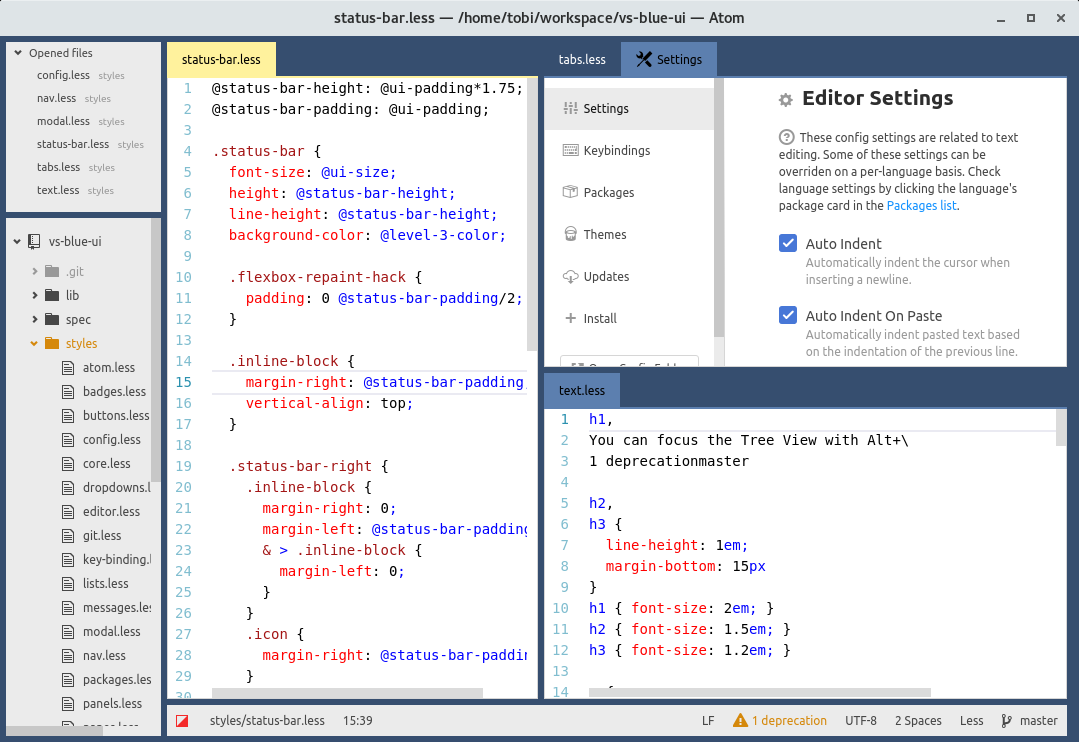Expand the lib folder arrow

(x=34, y=295)
